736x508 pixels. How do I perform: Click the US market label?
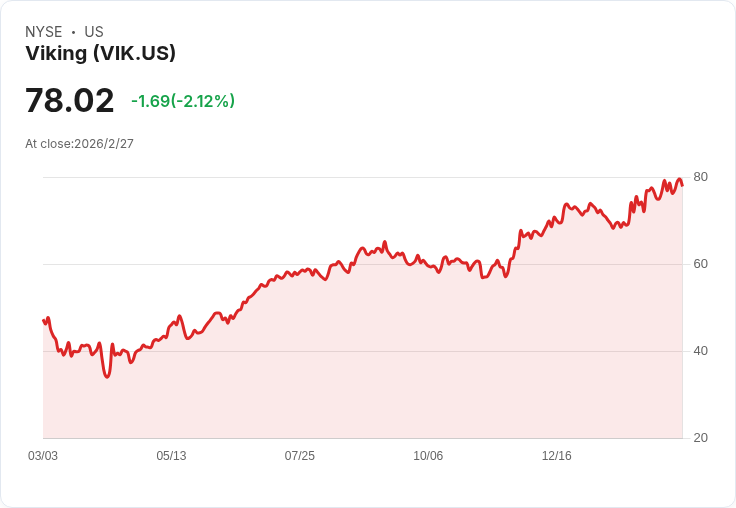[94, 32]
